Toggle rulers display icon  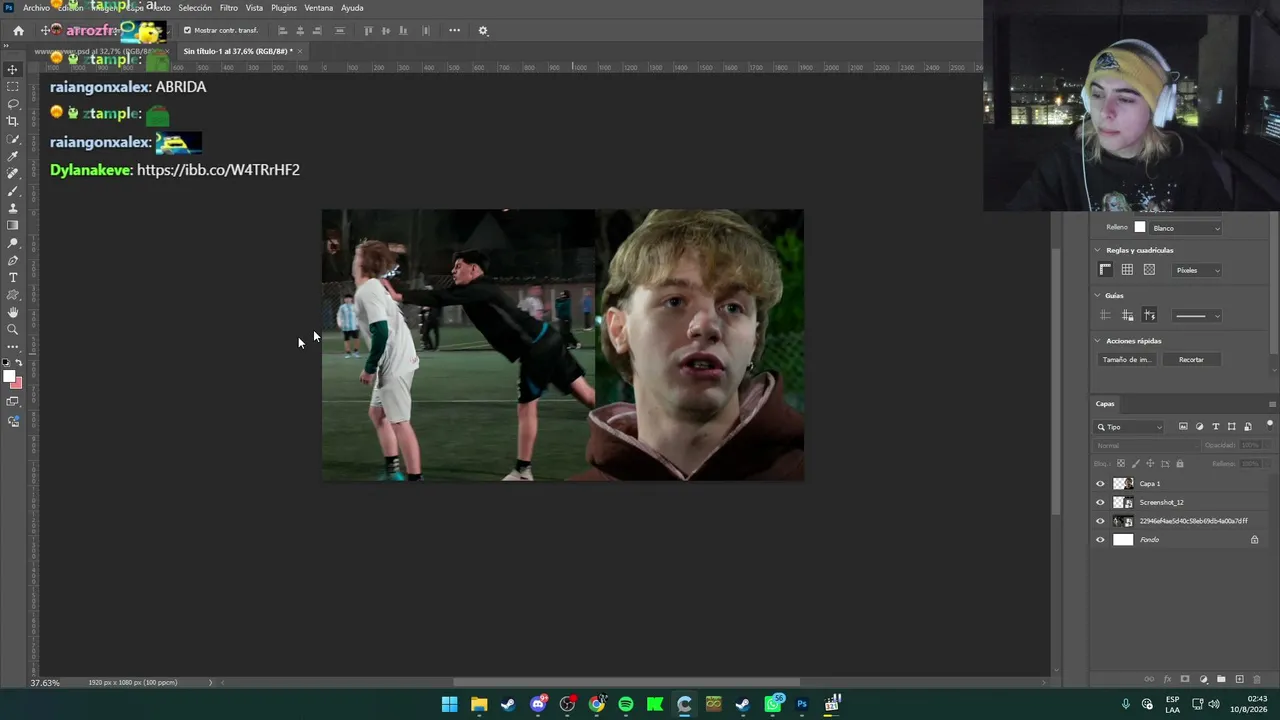tap(1105, 270)
